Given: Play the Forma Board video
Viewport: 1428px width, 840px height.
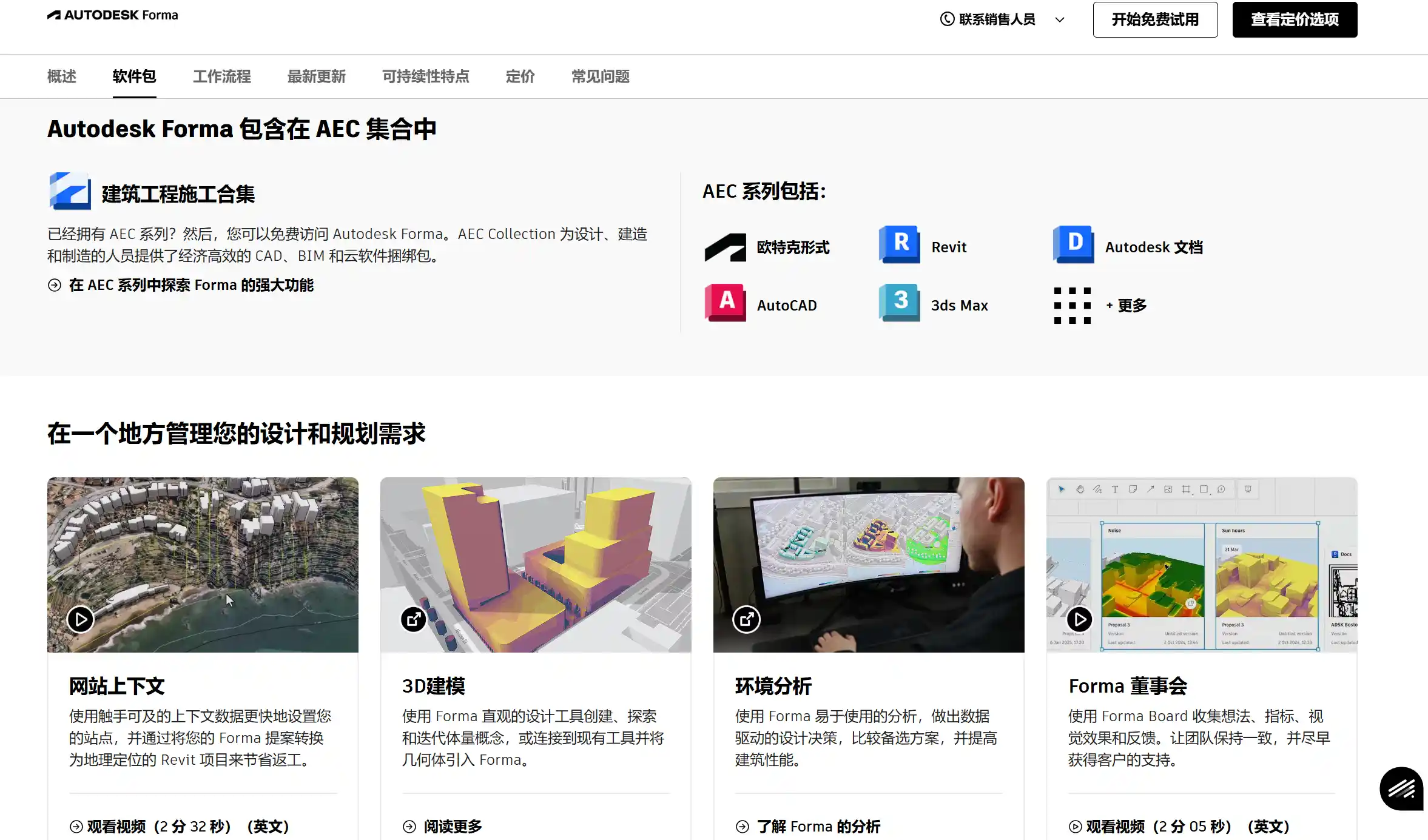Looking at the screenshot, I should tap(1079, 619).
